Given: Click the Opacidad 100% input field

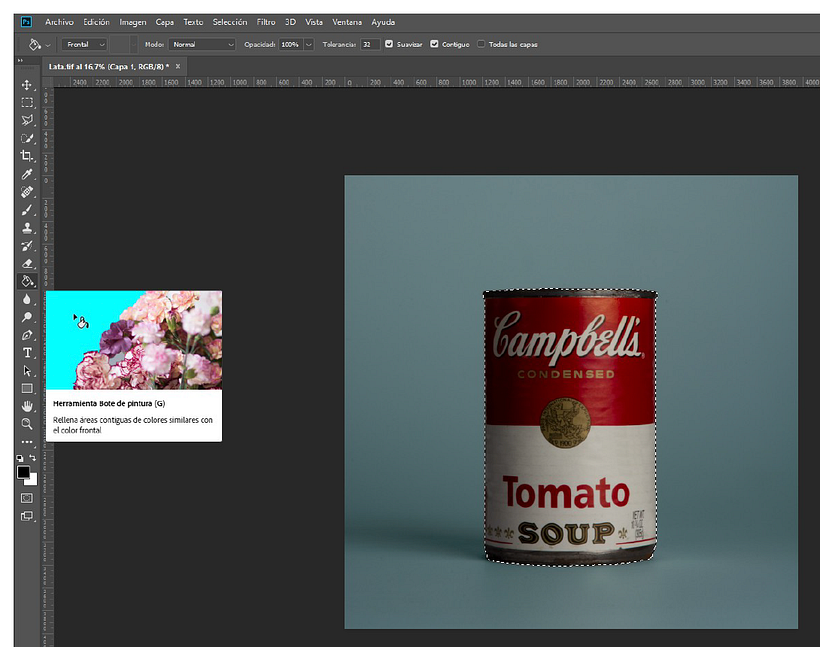Looking at the screenshot, I should coord(290,44).
